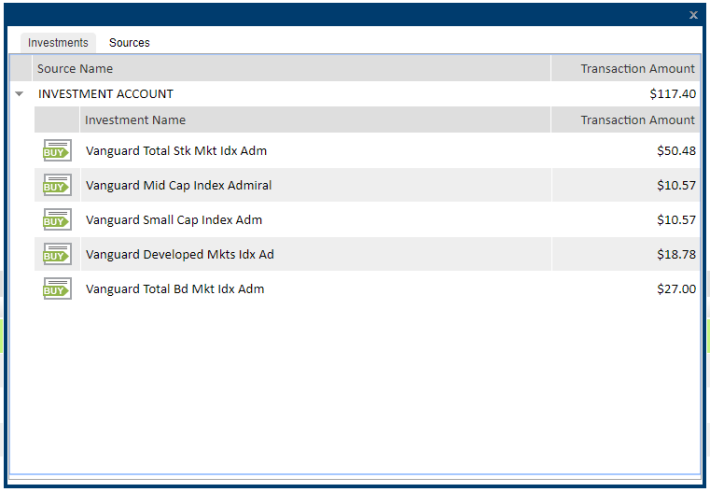
Task: Click BUY icon for Vanguard Total Stk Mkt
Action: [x=57, y=150]
